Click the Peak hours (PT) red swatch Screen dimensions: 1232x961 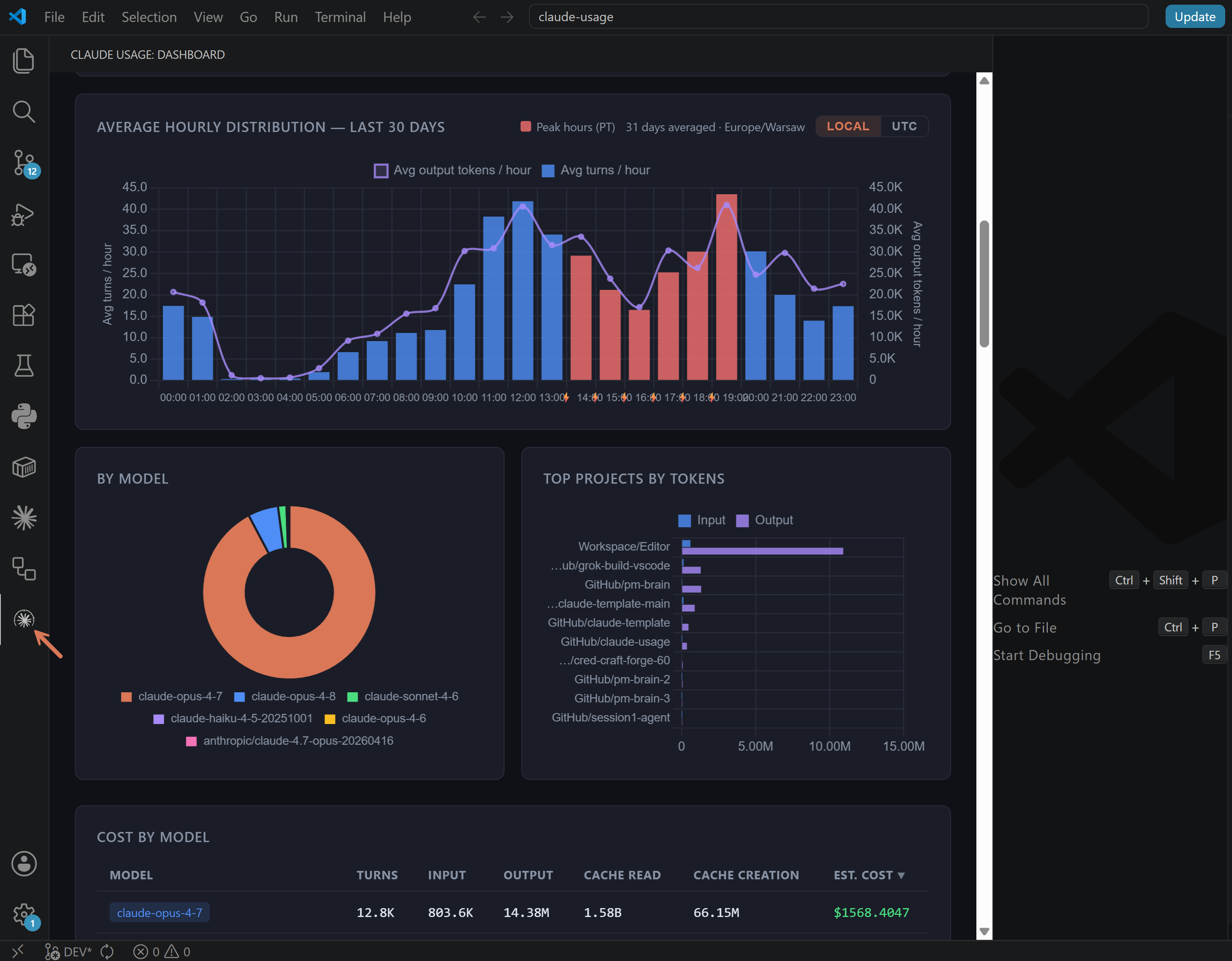[525, 127]
